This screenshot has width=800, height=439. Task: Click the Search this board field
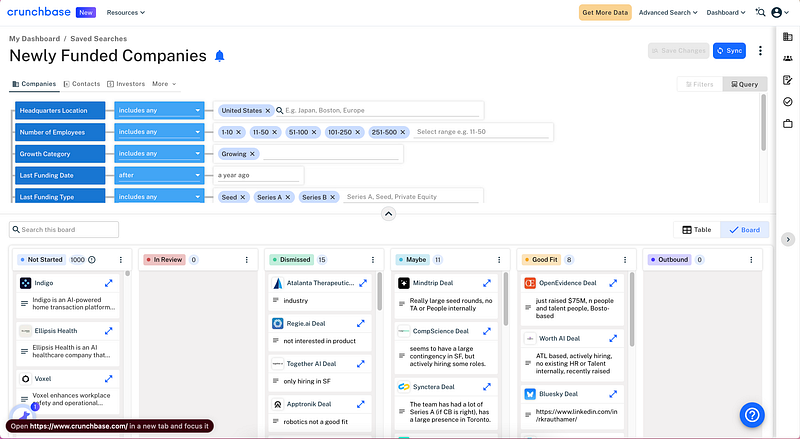point(64,230)
